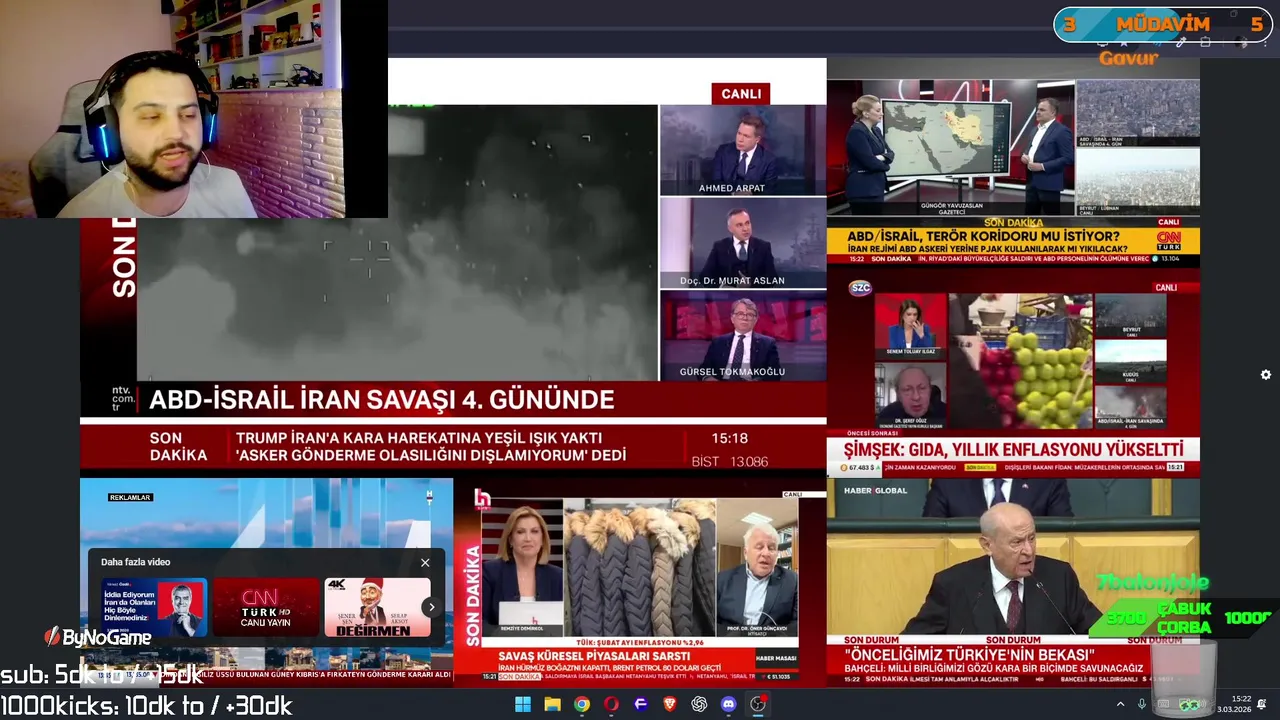
Task: Click the eyedropper extension icon in browser toolbar
Action: point(1181,42)
